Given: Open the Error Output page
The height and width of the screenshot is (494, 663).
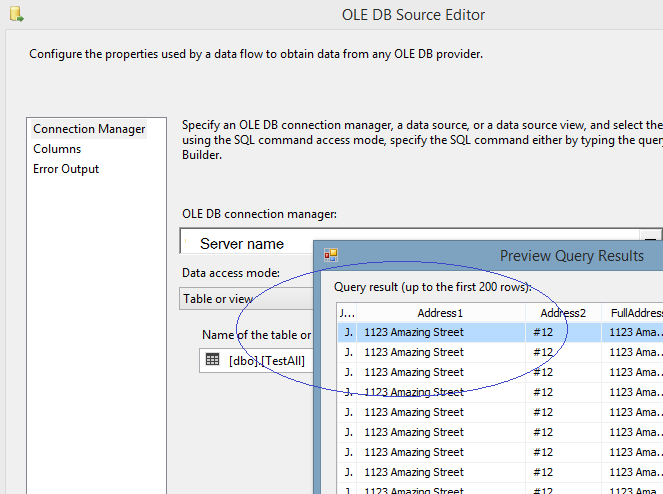Looking at the screenshot, I should tap(66, 169).
